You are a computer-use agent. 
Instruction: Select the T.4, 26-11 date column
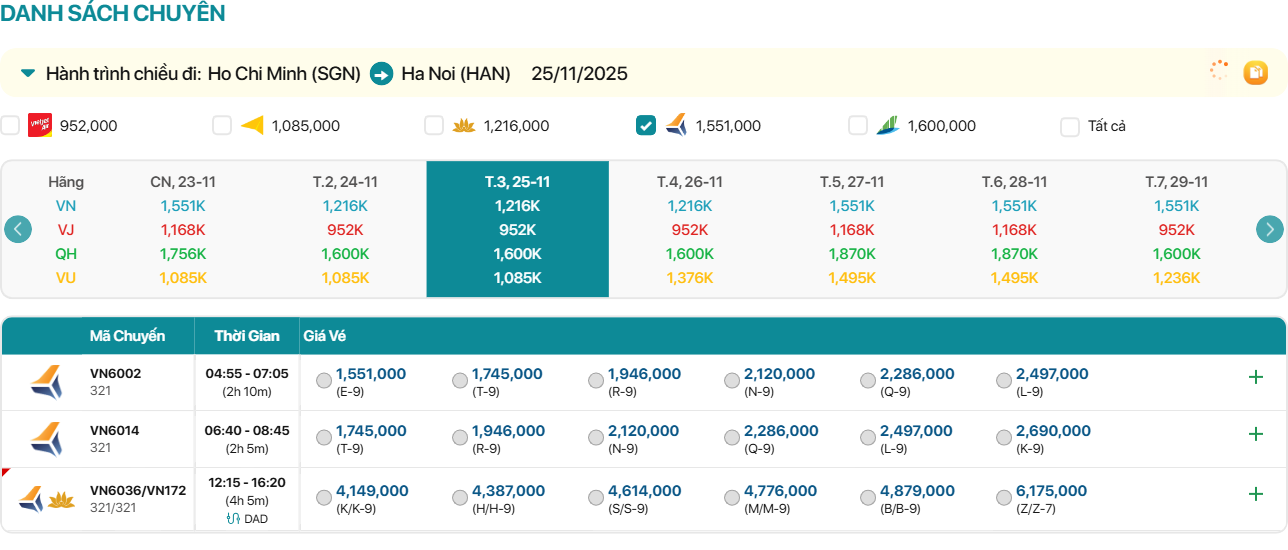click(689, 182)
